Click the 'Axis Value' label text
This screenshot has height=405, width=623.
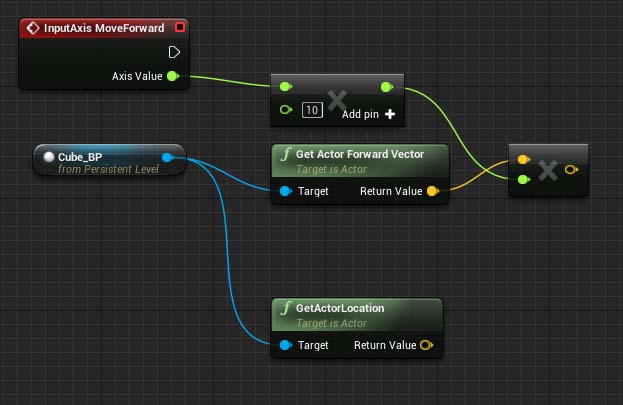[137, 76]
